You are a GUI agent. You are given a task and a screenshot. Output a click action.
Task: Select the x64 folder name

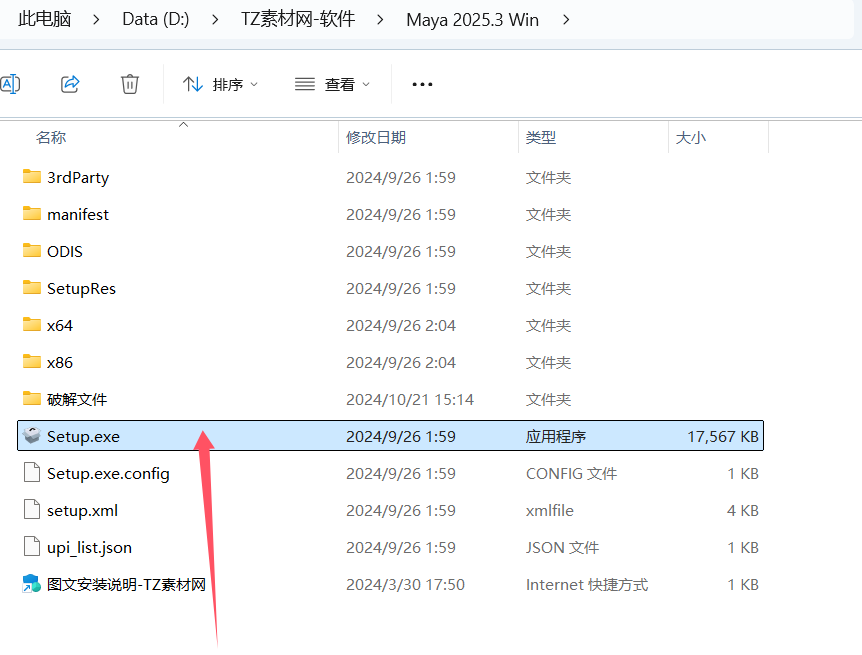[x=60, y=326]
